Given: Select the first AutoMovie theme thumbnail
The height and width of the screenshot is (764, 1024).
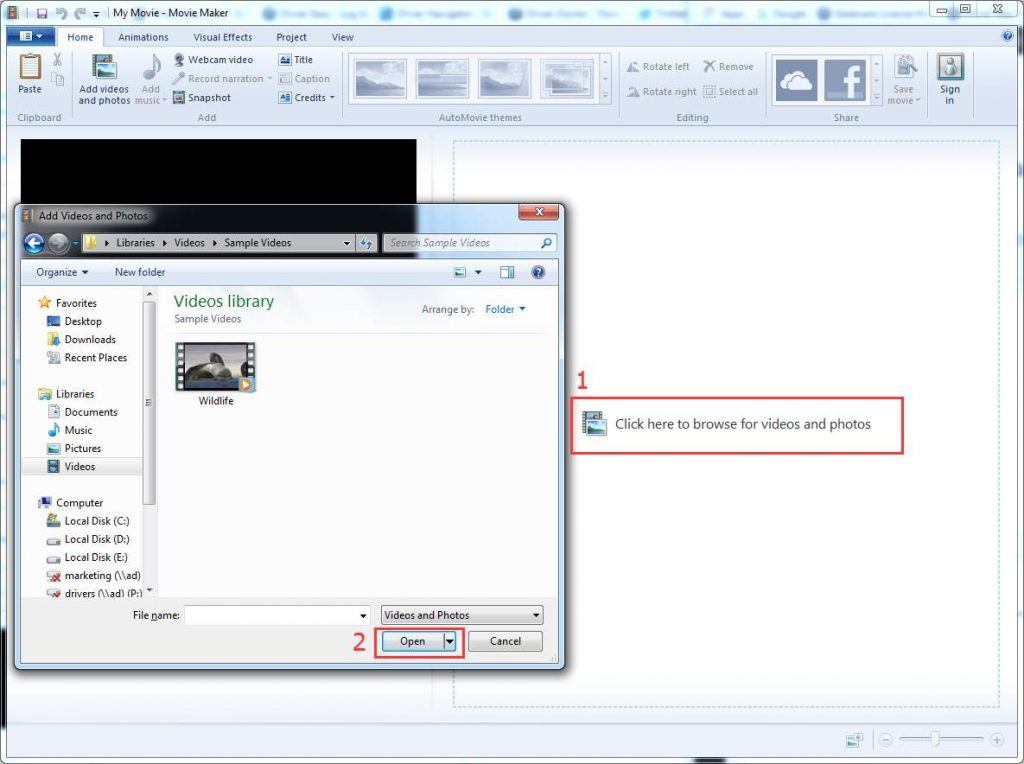Looking at the screenshot, I should point(381,79).
